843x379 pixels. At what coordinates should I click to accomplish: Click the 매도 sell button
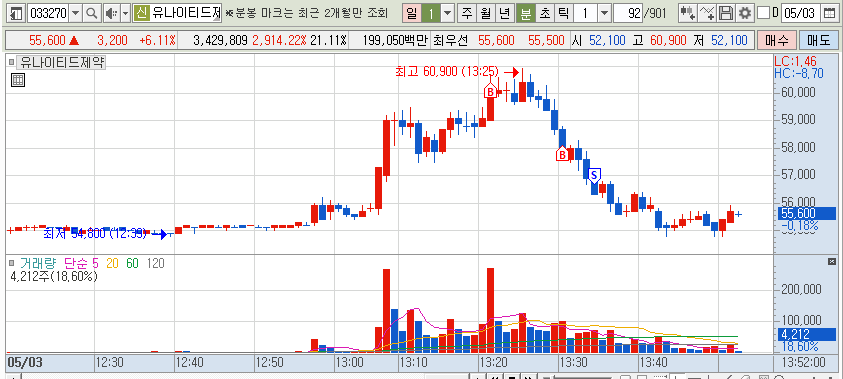pos(818,40)
